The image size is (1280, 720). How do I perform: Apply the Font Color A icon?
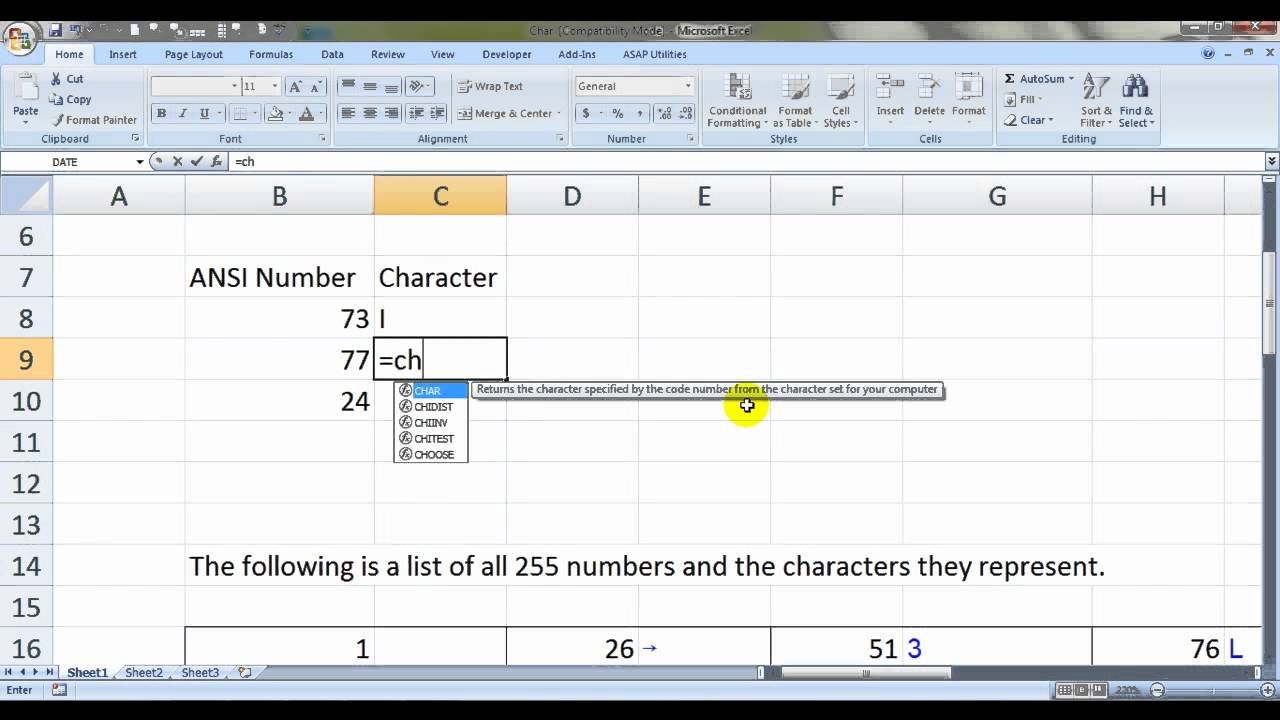(x=306, y=114)
